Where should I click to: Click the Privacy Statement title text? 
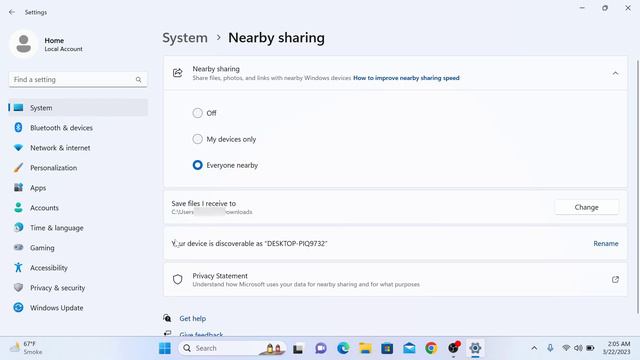pyautogui.click(x=220, y=276)
